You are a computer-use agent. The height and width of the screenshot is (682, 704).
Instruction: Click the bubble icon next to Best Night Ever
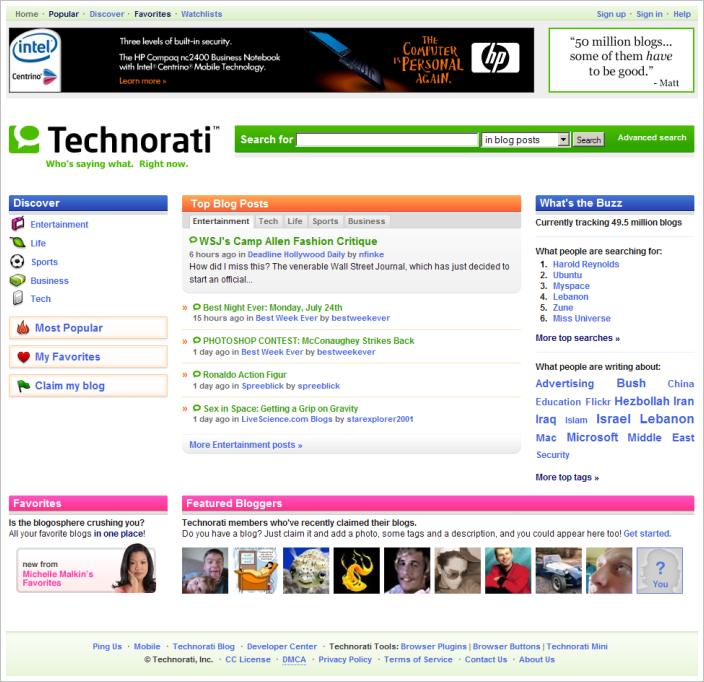click(197, 307)
